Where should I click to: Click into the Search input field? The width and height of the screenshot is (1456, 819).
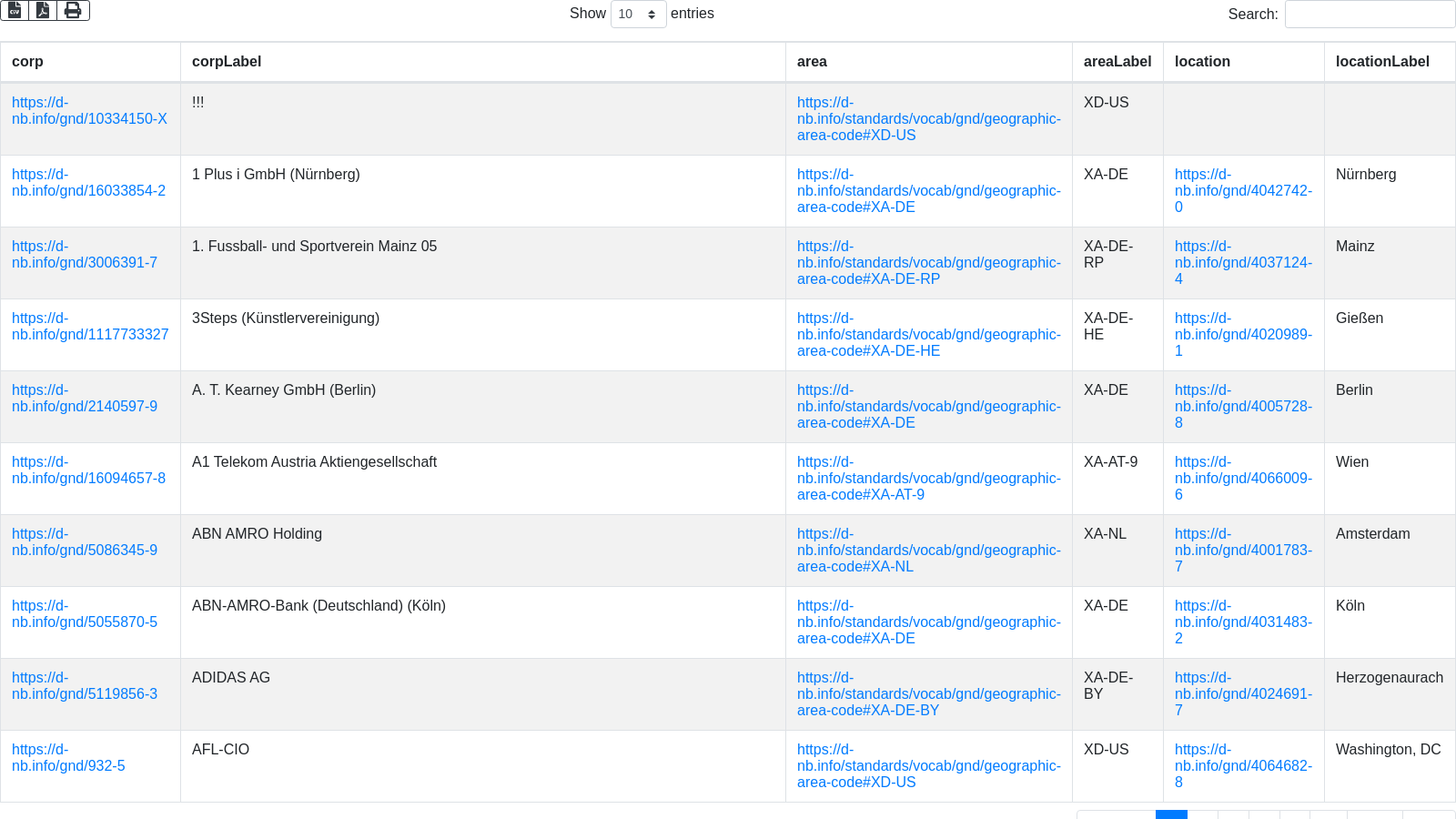coord(1369,15)
